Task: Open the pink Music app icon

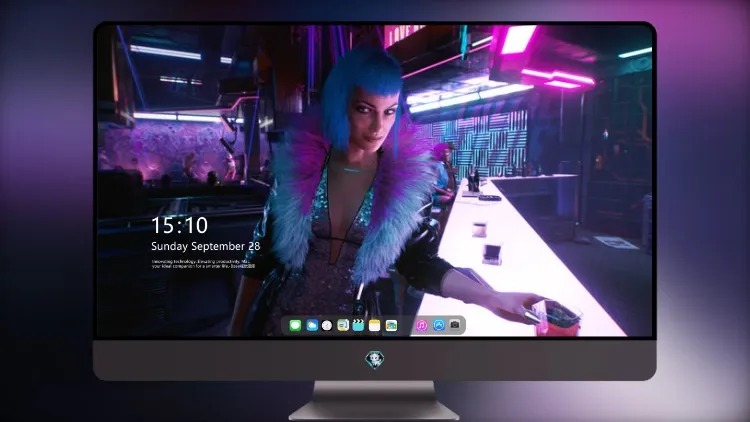Action: coord(421,325)
